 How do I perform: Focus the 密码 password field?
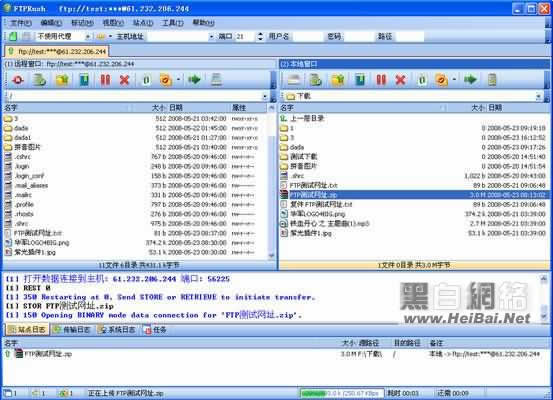(x=359, y=36)
